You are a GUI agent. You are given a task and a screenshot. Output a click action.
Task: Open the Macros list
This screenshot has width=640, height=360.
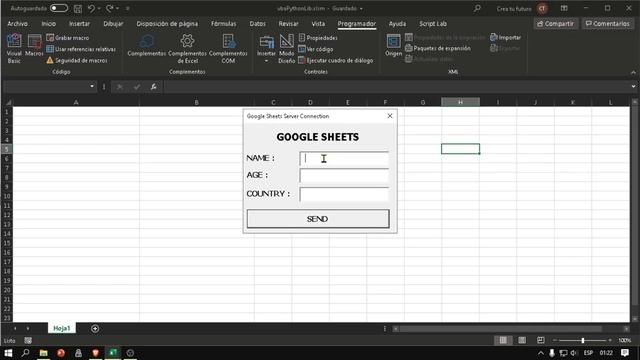pyautogui.click(x=34, y=45)
